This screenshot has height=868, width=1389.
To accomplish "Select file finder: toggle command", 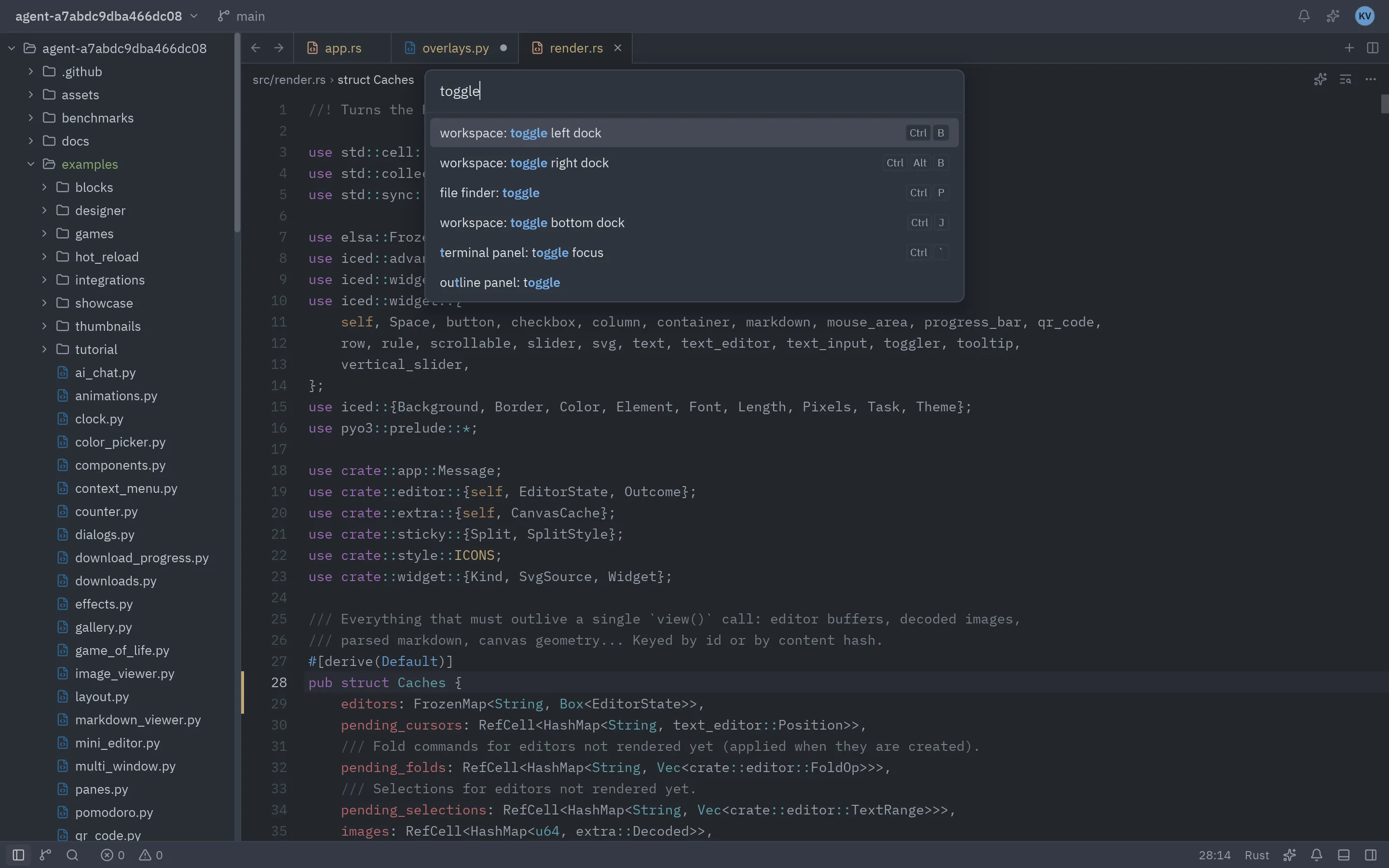I will click(x=694, y=192).
